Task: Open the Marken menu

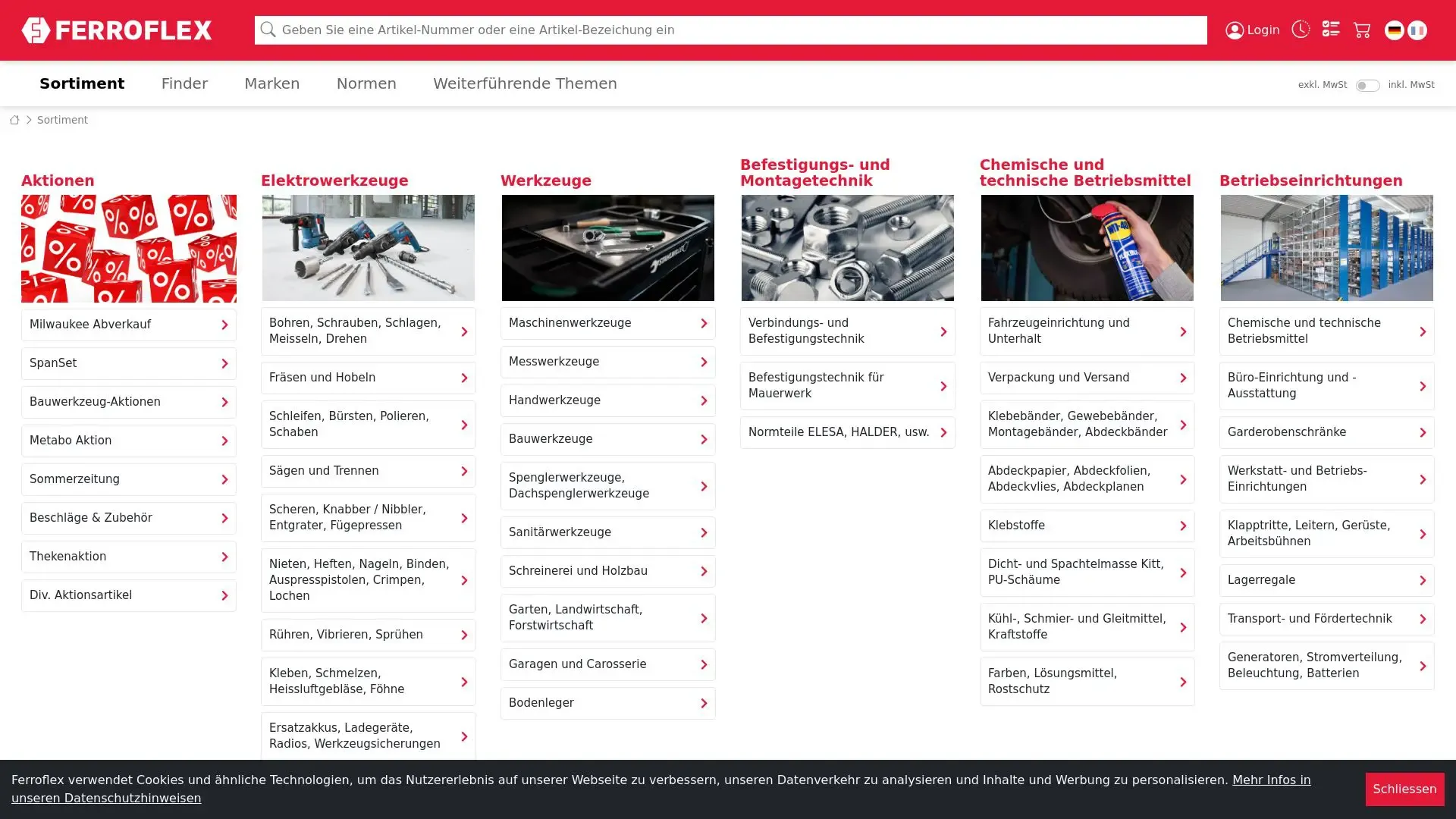Action: (x=271, y=83)
